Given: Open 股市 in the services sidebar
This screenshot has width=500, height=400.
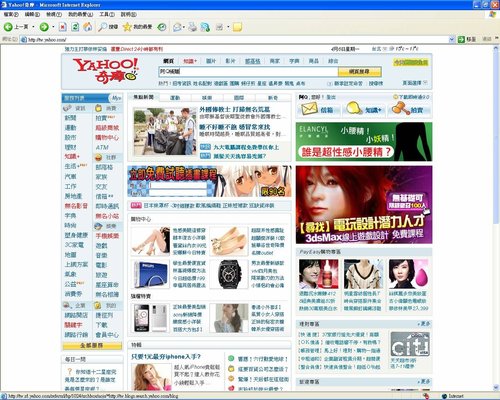Looking at the screenshot, I should click(x=70, y=137).
